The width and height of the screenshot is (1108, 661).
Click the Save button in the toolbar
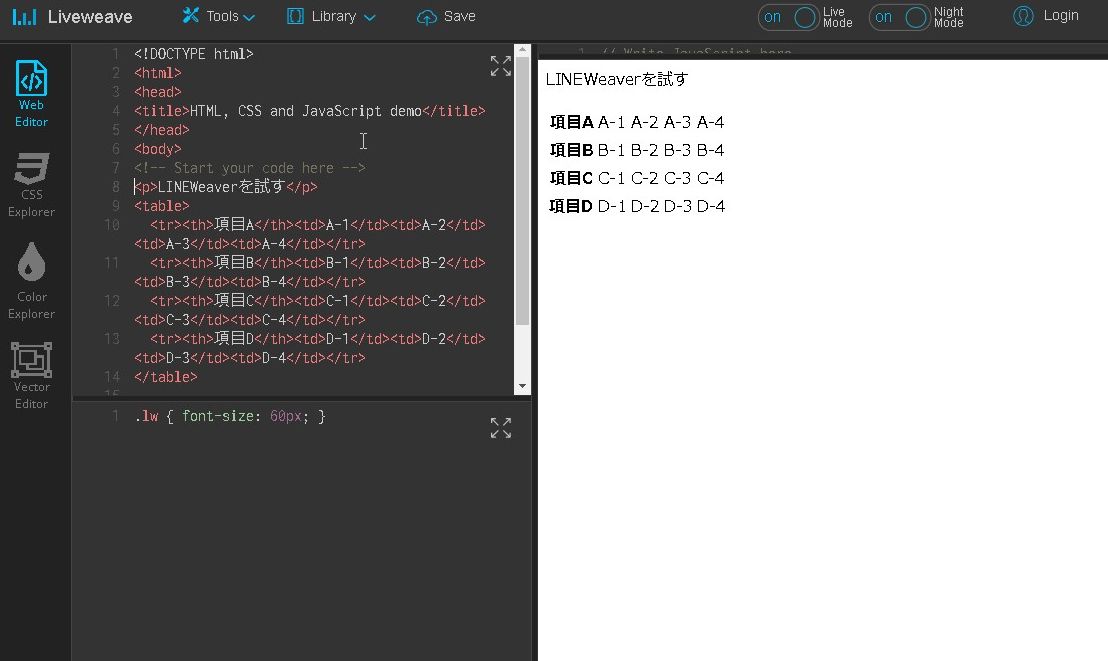[x=446, y=15]
